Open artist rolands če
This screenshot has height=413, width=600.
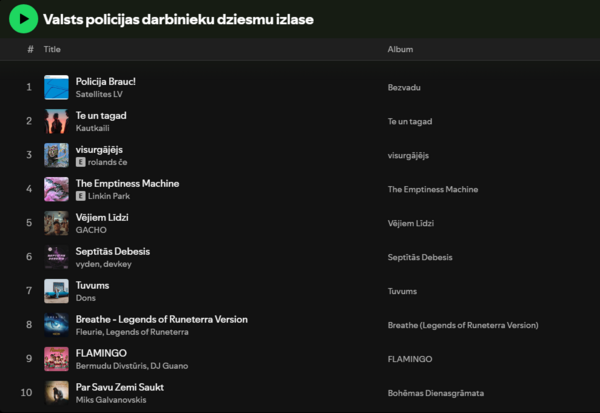point(108,162)
